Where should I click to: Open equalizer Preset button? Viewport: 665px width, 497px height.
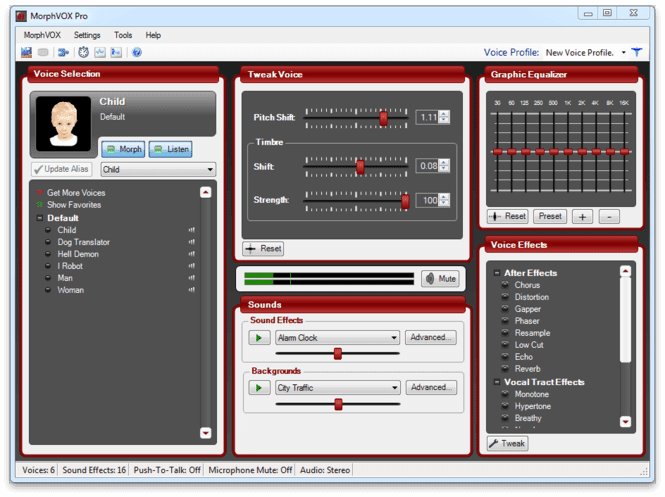(x=550, y=216)
